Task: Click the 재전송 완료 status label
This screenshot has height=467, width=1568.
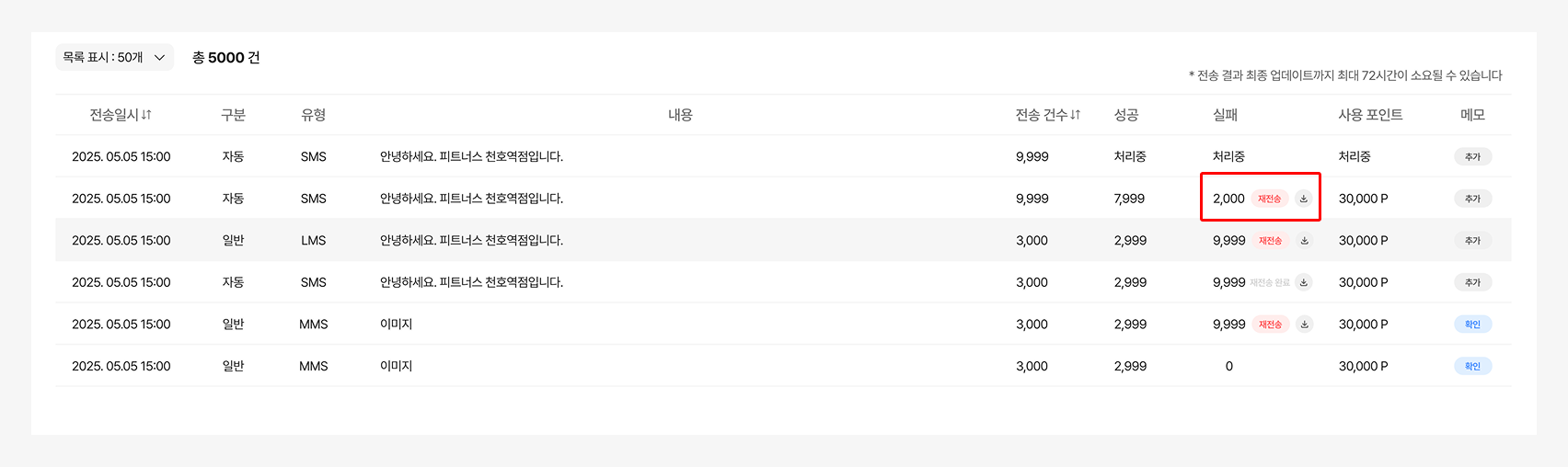Action: pyautogui.click(x=1270, y=282)
